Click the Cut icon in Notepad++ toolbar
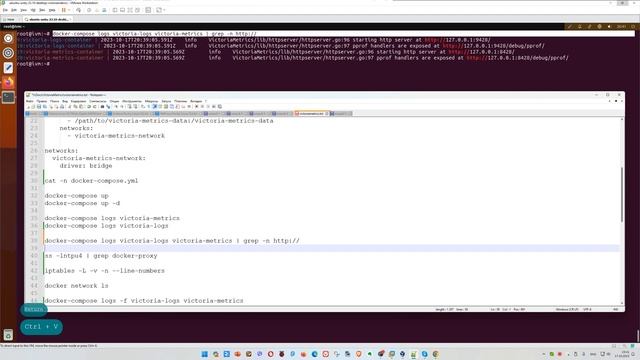 click(x=69, y=107)
